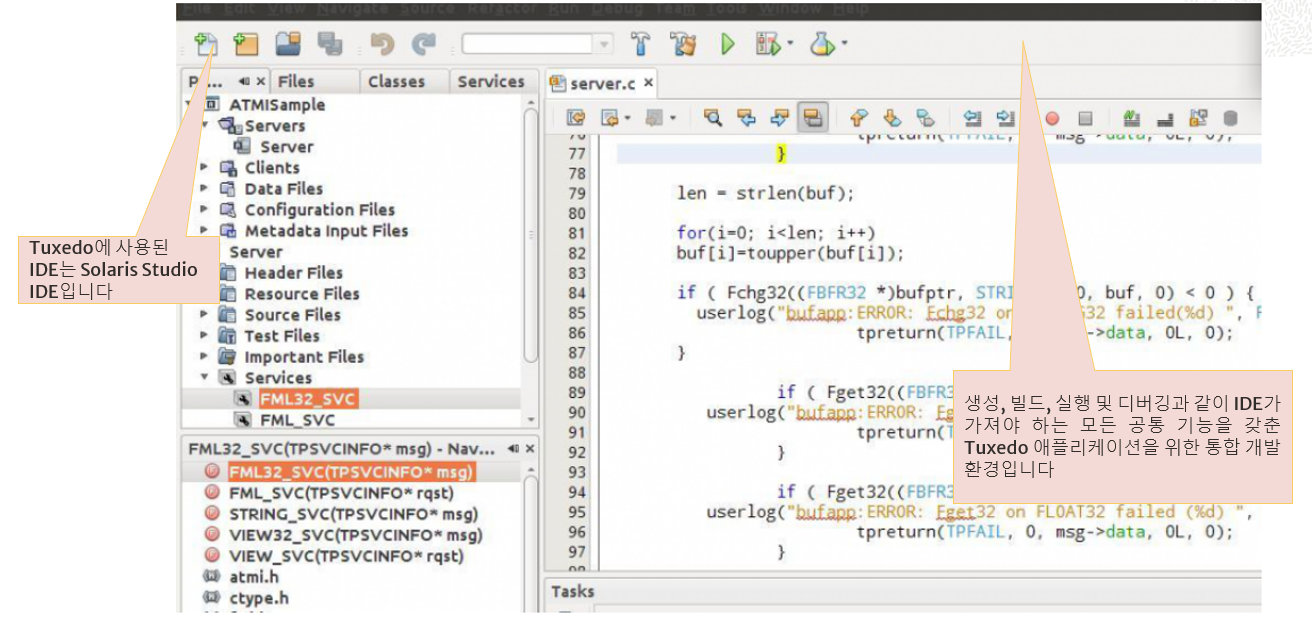Select the Resource Files folder

[x=302, y=293]
